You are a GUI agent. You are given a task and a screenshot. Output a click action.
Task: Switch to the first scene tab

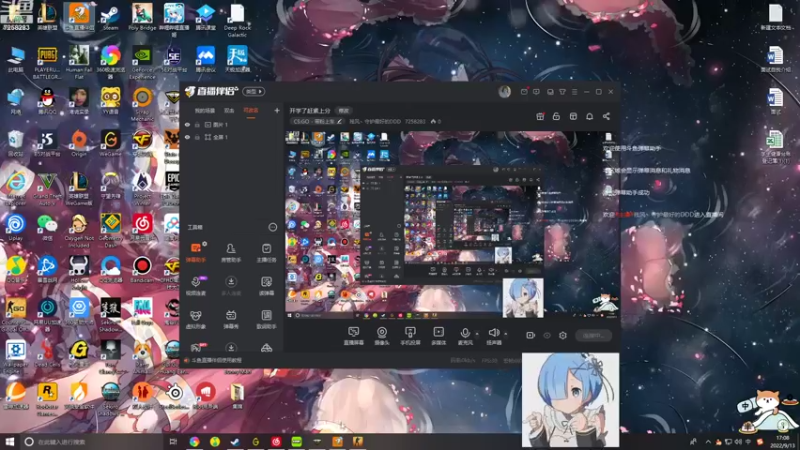pyautogui.click(x=205, y=111)
